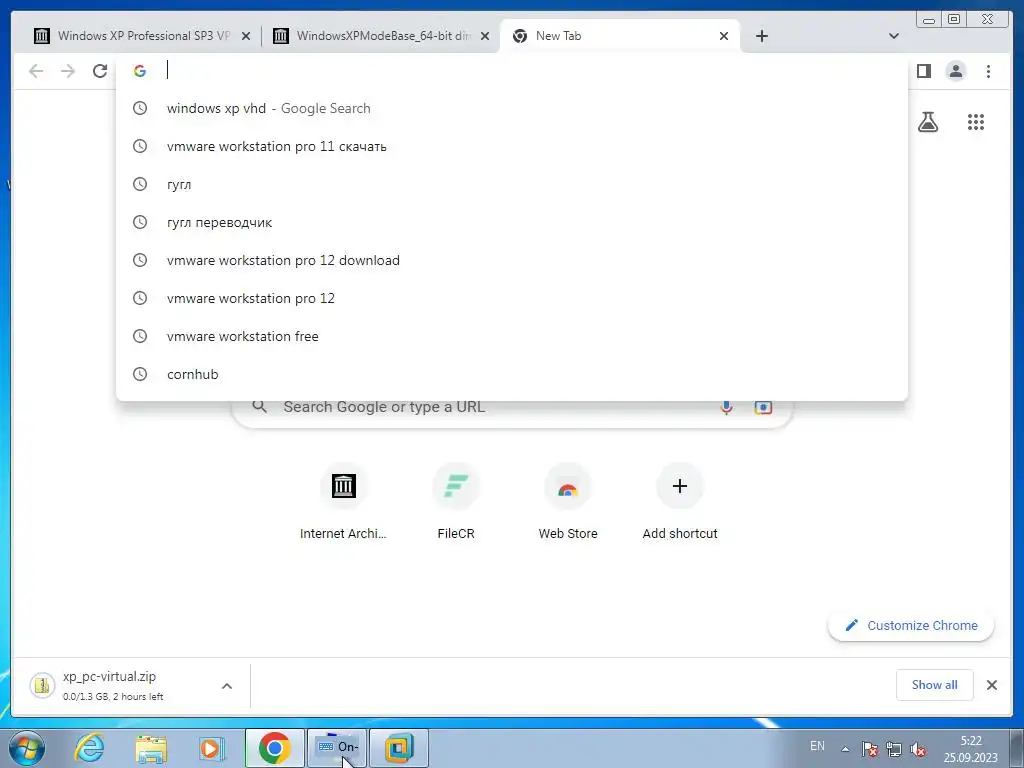Choose suggestion 'гугл'
The height and width of the screenshot is (768, 1024).
click(x=511, y=184)
